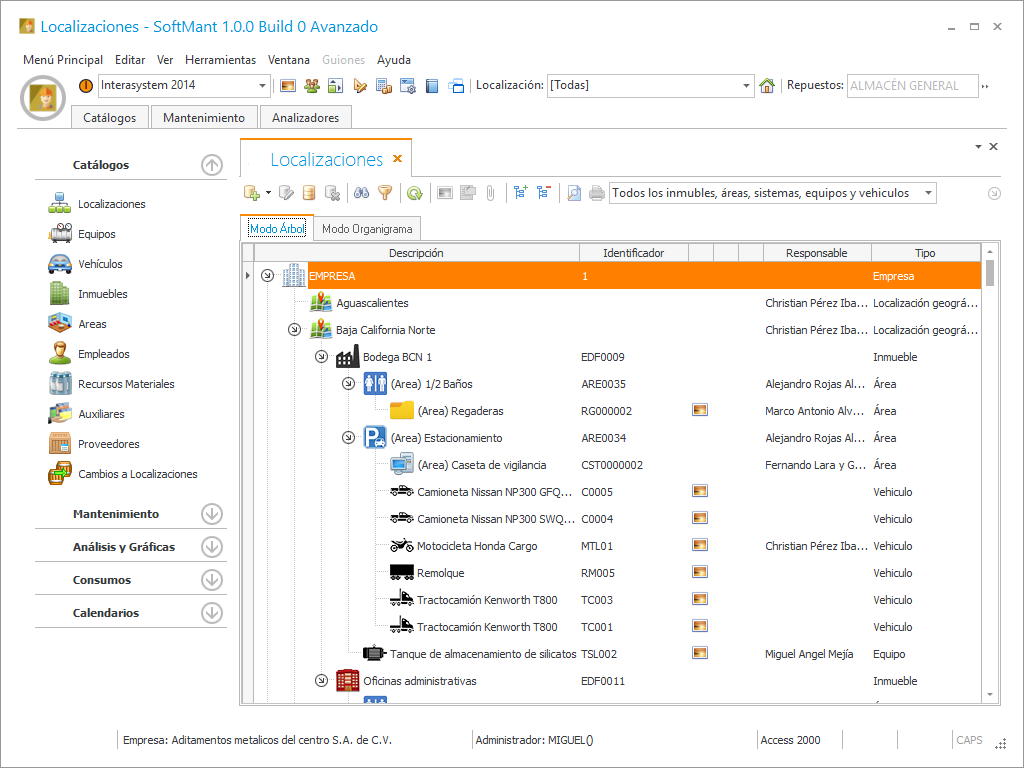Click the binoculars search icon in toolbar
The image size is (1024, 768).
pos(362,193)
